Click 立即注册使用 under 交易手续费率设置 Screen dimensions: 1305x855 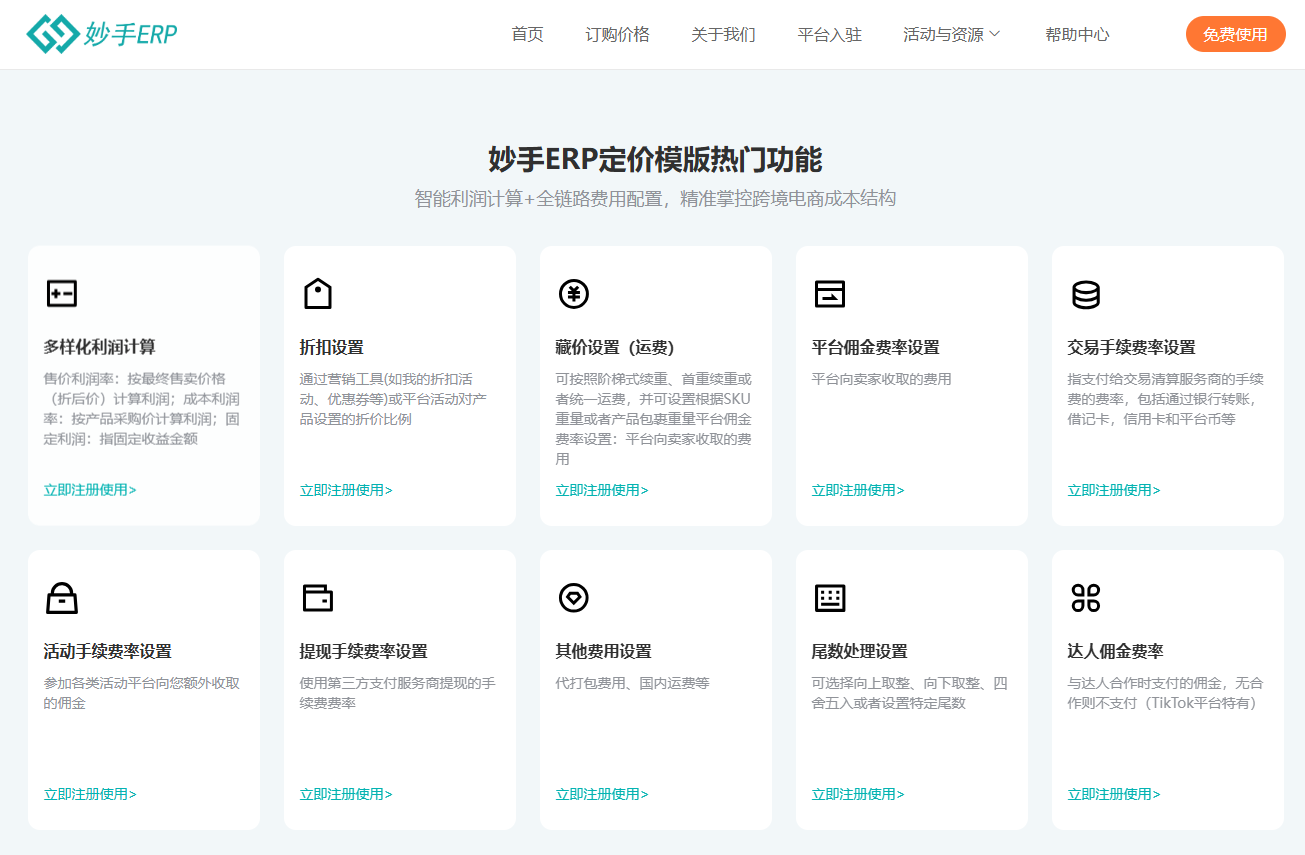point(1114,490)
